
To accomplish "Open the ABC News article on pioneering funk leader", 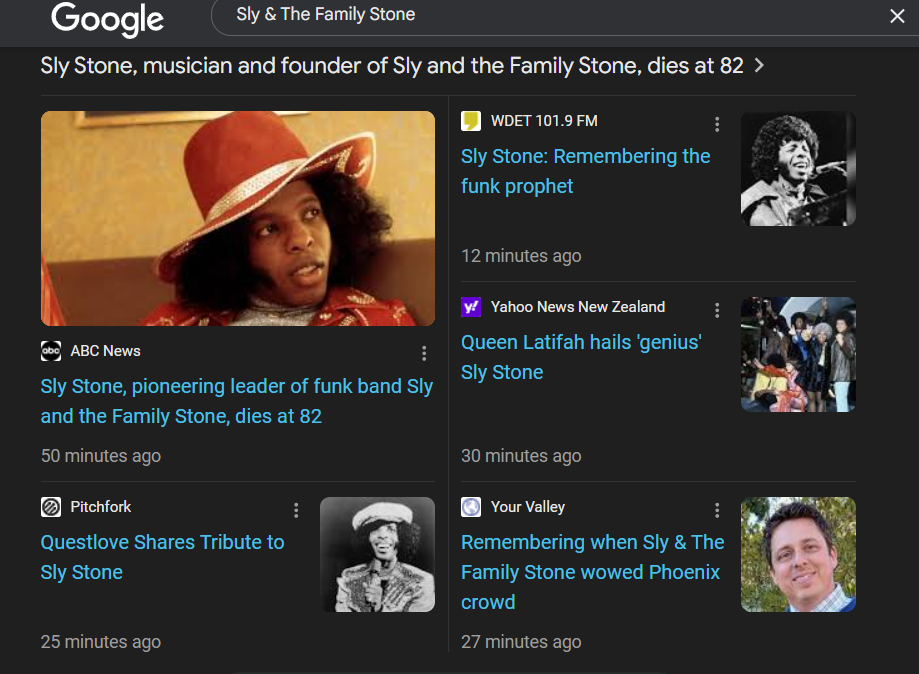I will 237,401.
